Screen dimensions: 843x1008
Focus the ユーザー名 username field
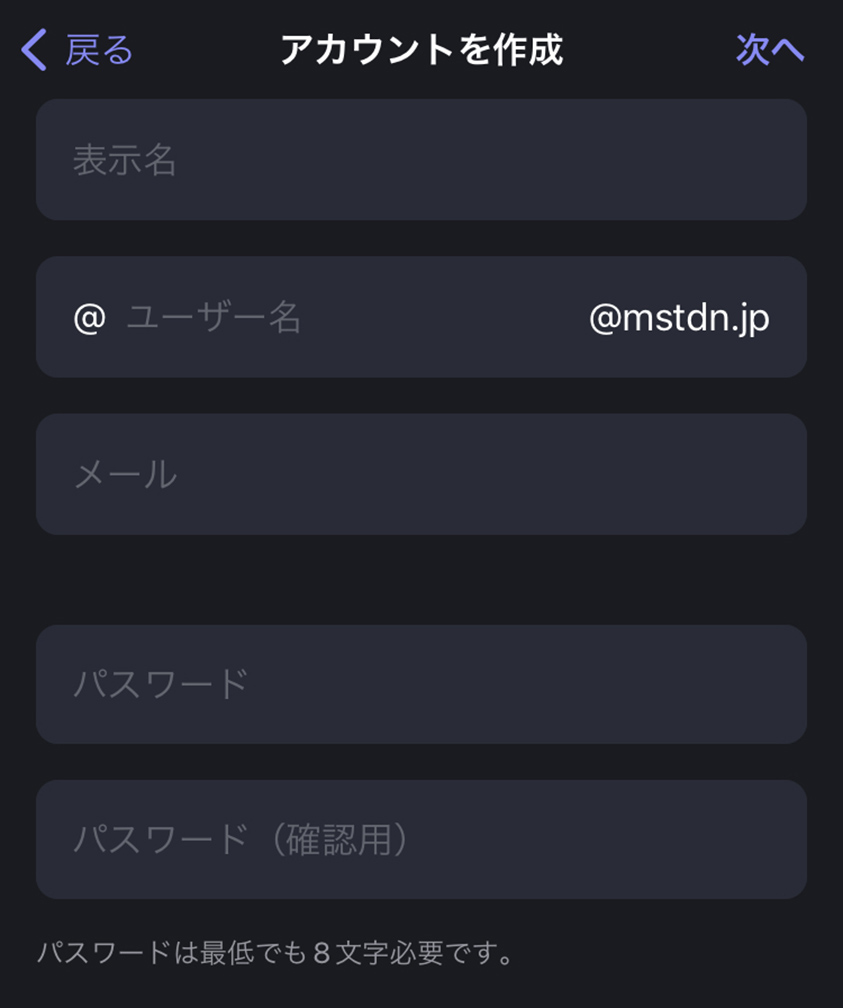coord(421,317)
